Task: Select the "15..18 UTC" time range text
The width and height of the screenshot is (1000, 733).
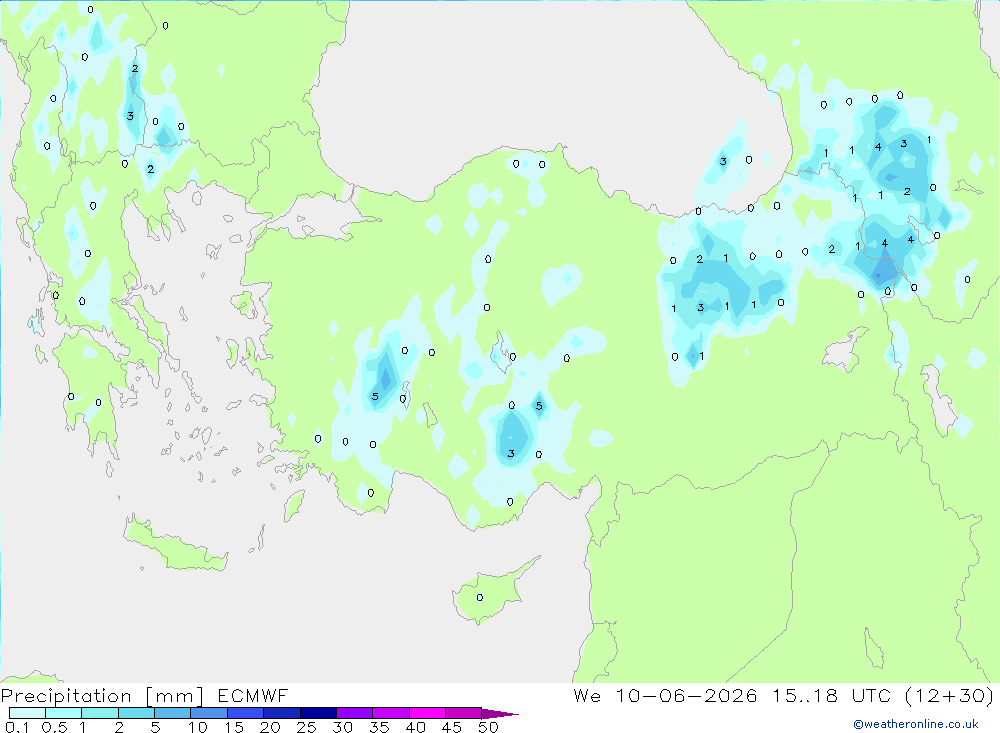Action: pyautogui.click(x=832, y=695)
